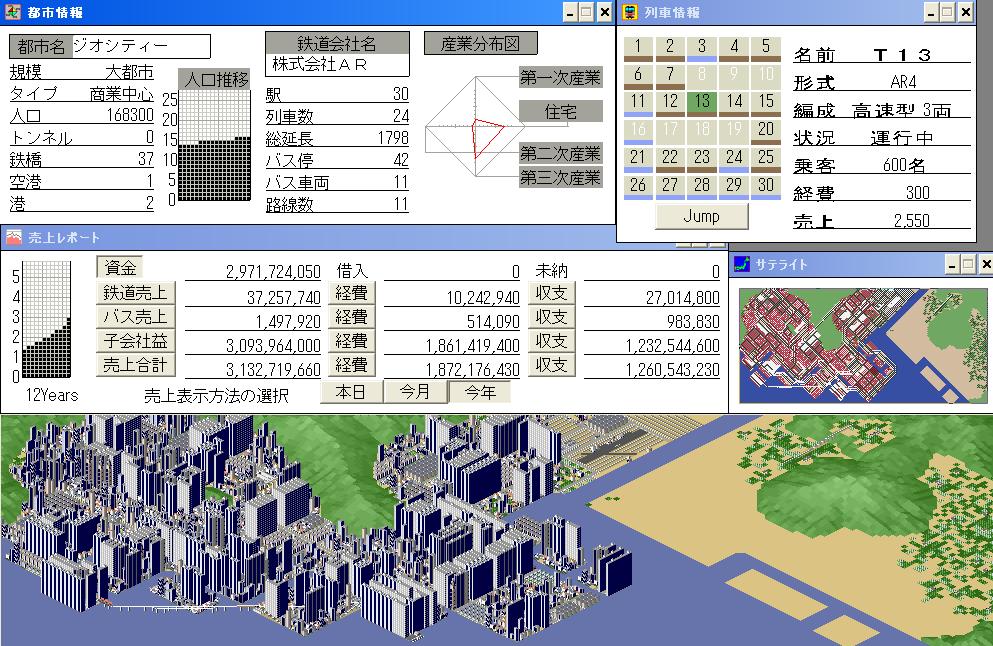This screenshot has height=646, width=993.
Task: Click the 鉄道売上 button
Action: 136,292
